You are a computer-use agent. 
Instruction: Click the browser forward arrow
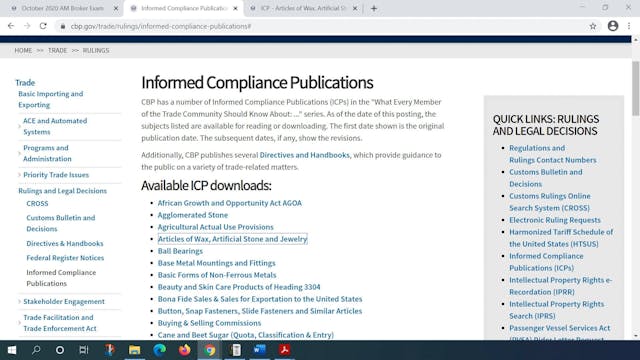(27, 26)
